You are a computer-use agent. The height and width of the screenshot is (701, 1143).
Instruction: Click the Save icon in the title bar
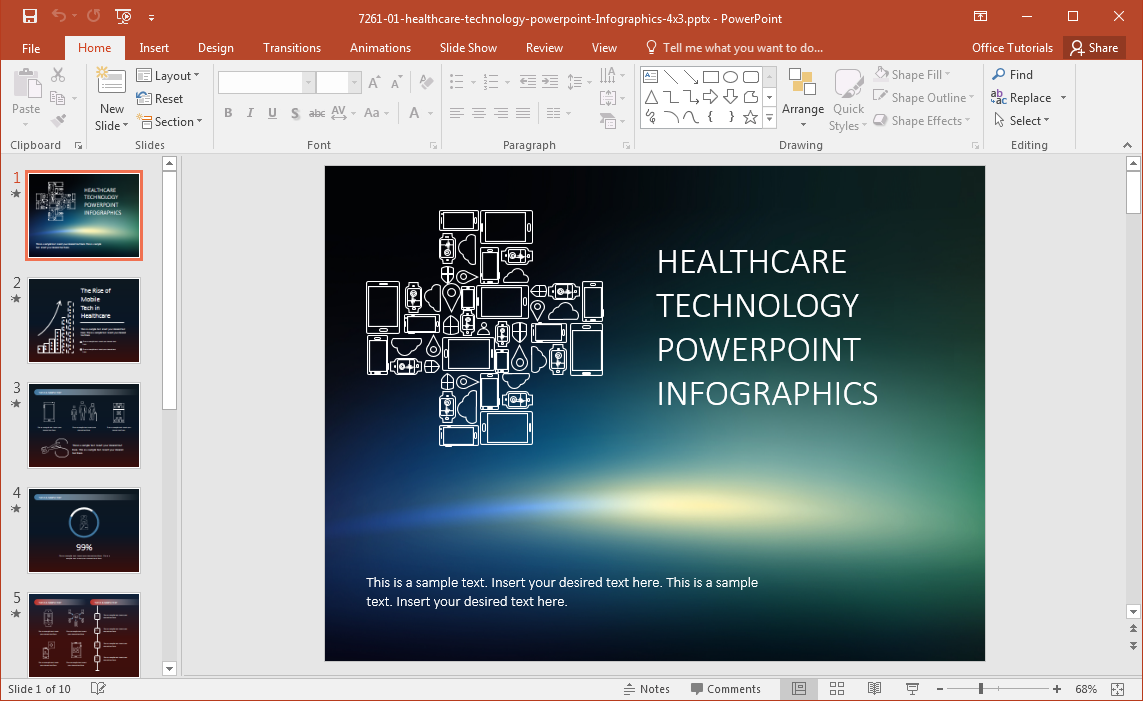point(29,16)
